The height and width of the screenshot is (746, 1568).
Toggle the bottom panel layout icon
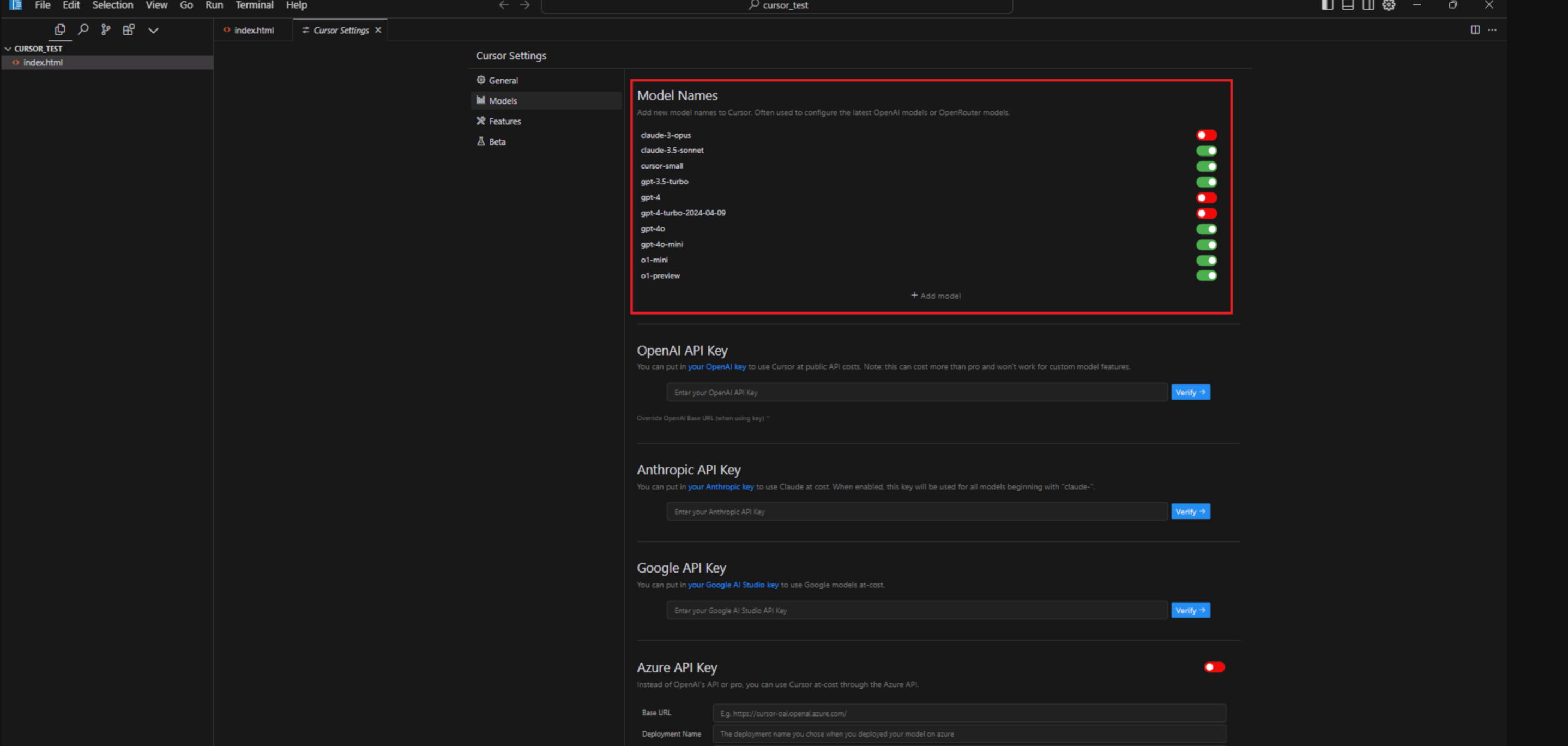click(1348, 5)
